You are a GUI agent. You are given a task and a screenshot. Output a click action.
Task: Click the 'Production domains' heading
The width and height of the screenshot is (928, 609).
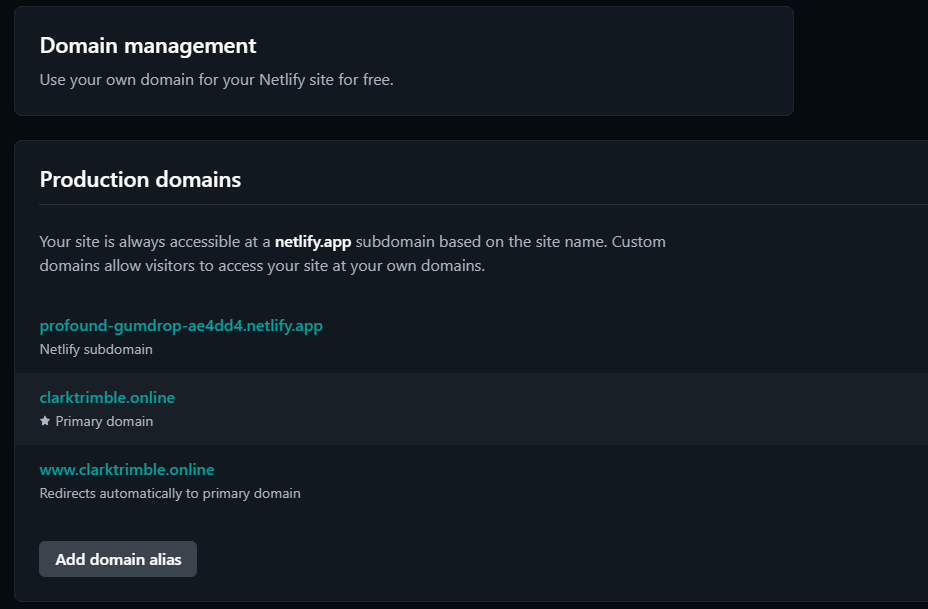140,179
